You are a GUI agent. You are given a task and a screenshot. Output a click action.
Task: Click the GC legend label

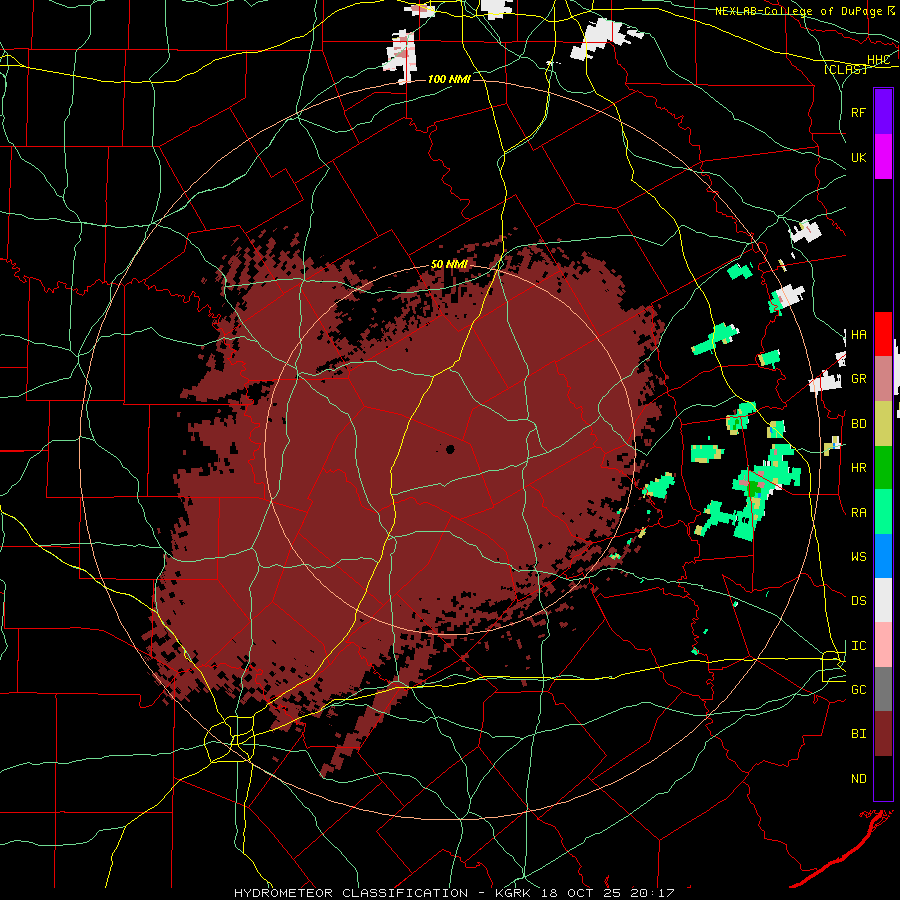pos(858,690)
